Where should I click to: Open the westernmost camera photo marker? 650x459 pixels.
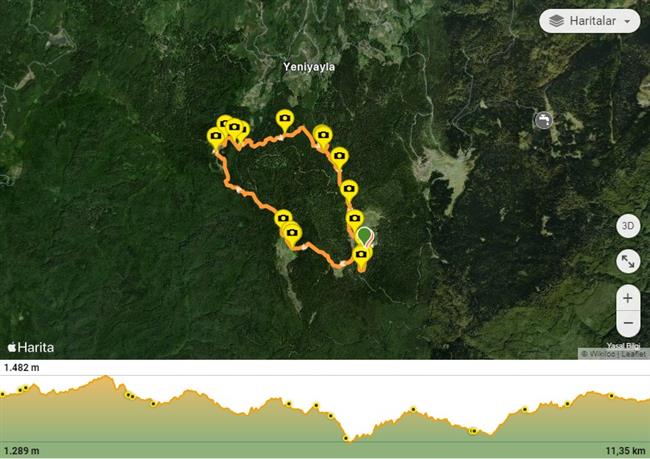click(216, 136)
